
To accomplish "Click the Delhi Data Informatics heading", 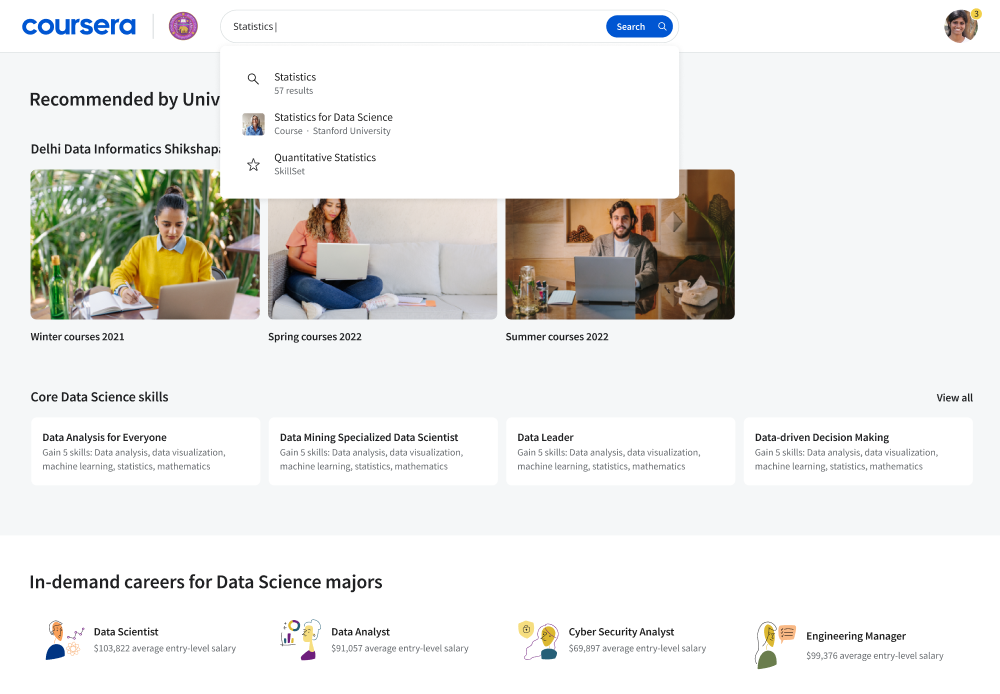I will pyautogui.click(x=126, y=149).
